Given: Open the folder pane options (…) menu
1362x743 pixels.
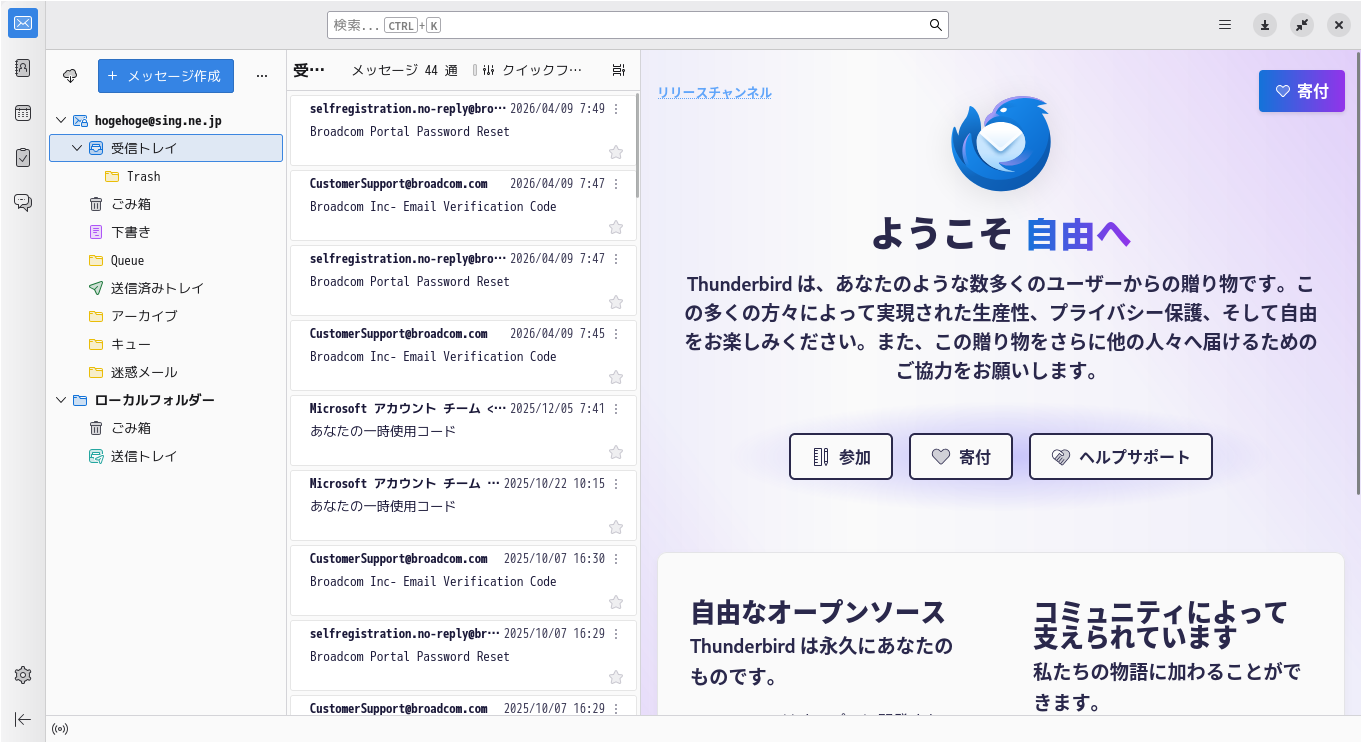Looking at the screenshot, I should (262, 76).
